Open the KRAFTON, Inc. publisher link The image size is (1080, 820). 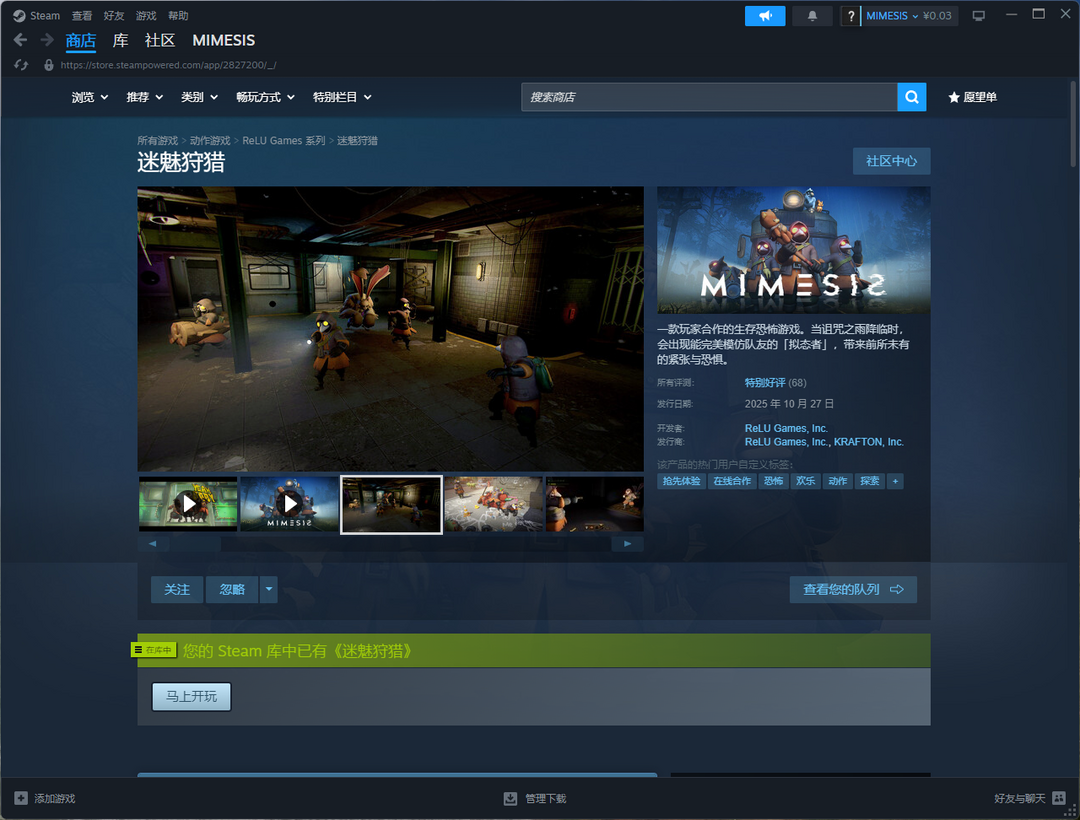click(869, 442)
